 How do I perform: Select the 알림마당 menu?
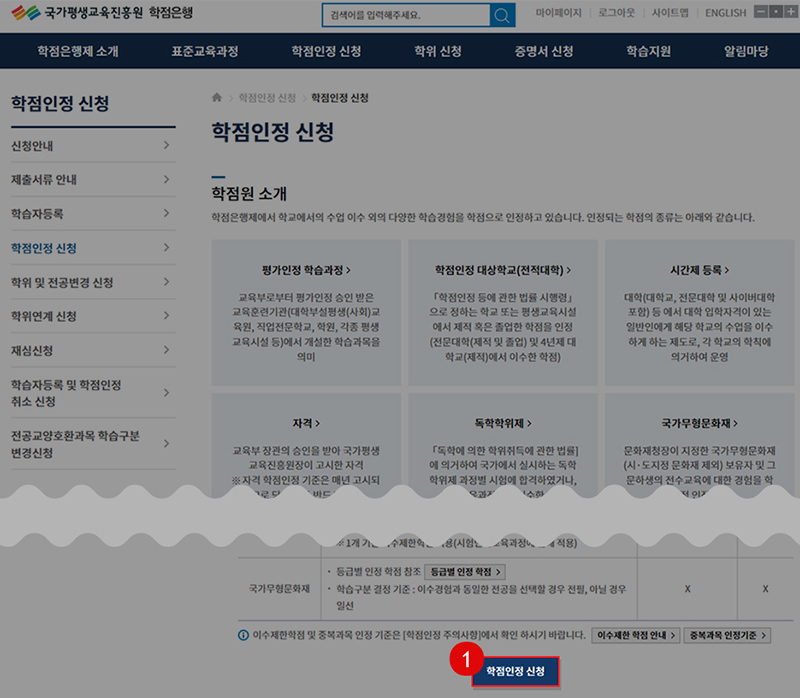click(746, 51)
